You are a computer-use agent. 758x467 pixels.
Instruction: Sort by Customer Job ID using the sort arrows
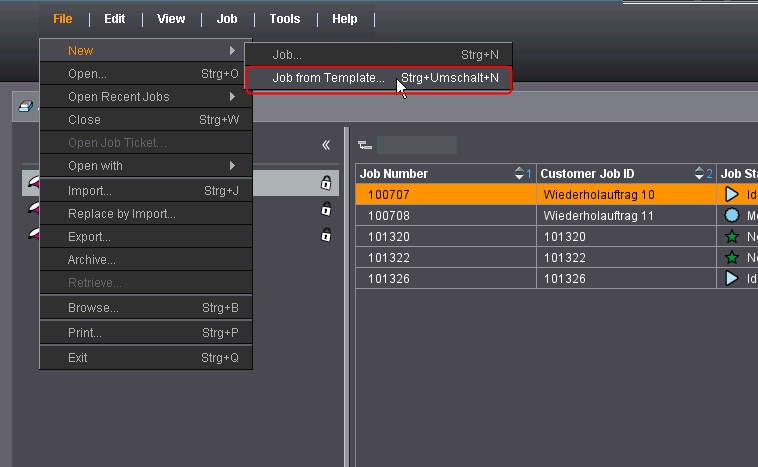click(x=699, y=173)
